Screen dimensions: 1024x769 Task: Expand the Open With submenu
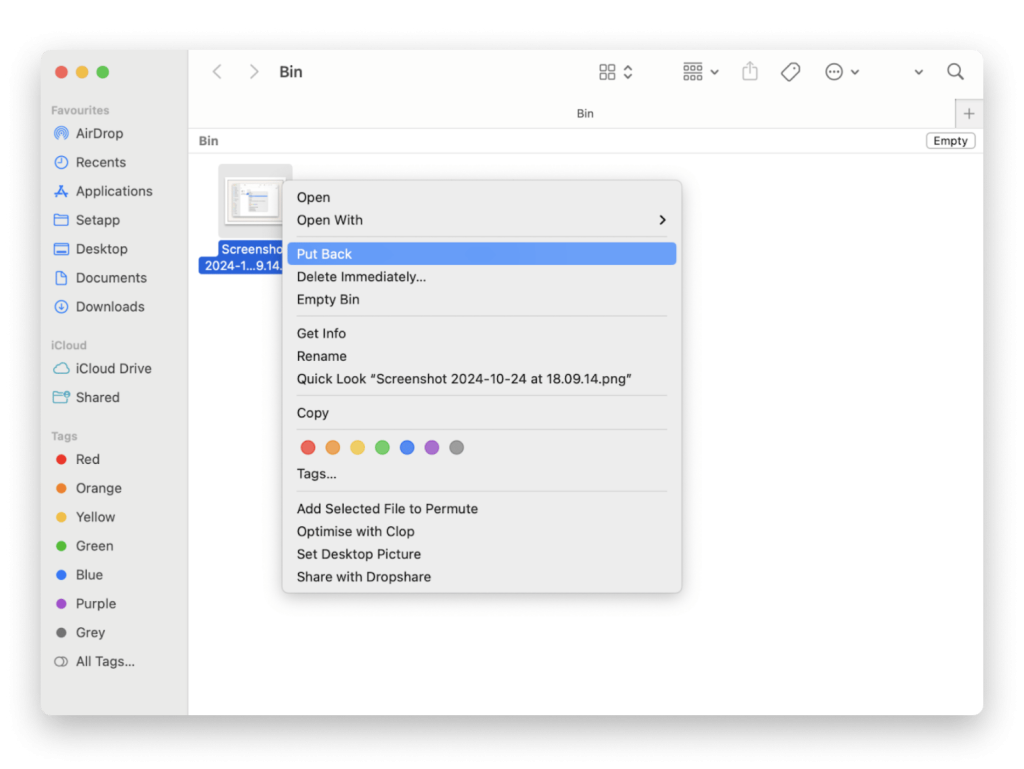[x=481, y=220]
